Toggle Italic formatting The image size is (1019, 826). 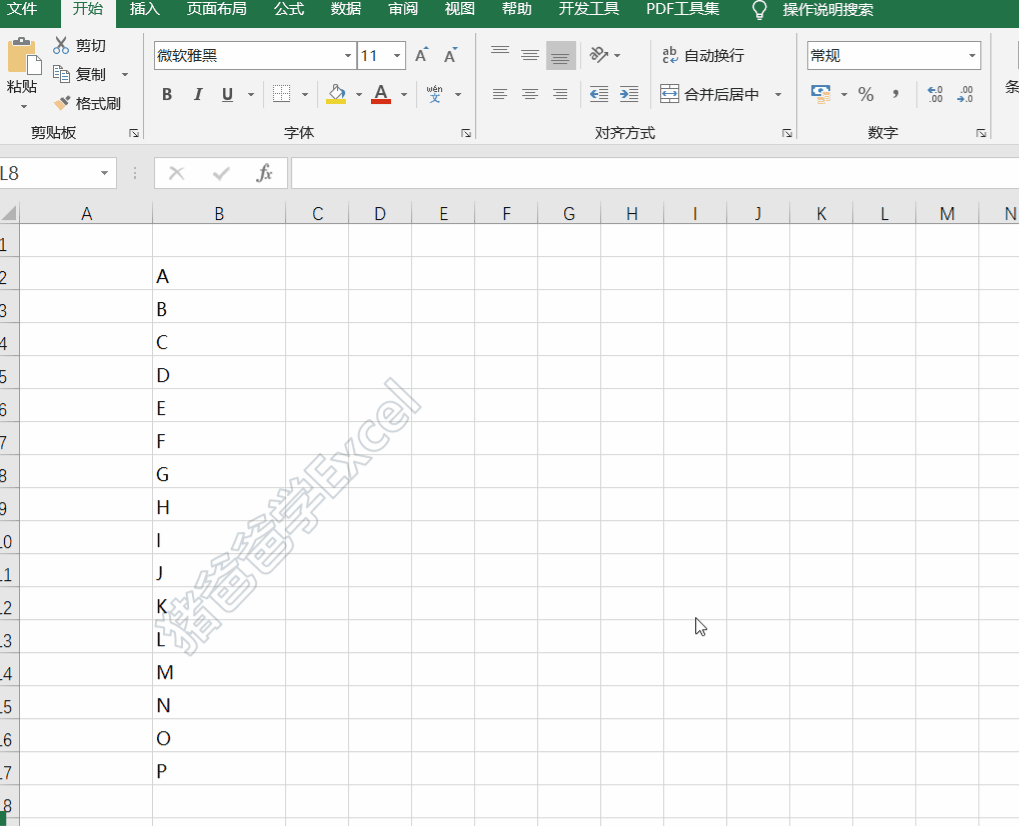(198, 94)
